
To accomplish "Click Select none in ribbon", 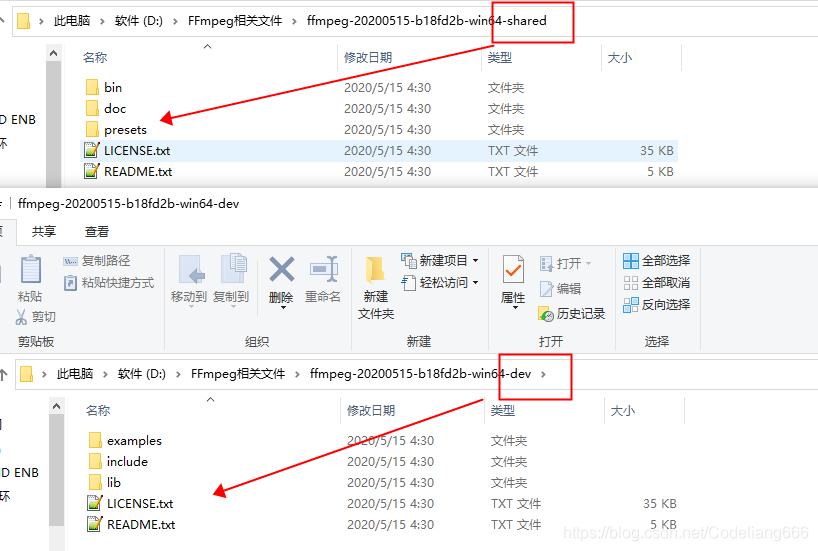I will click(657, 283).
